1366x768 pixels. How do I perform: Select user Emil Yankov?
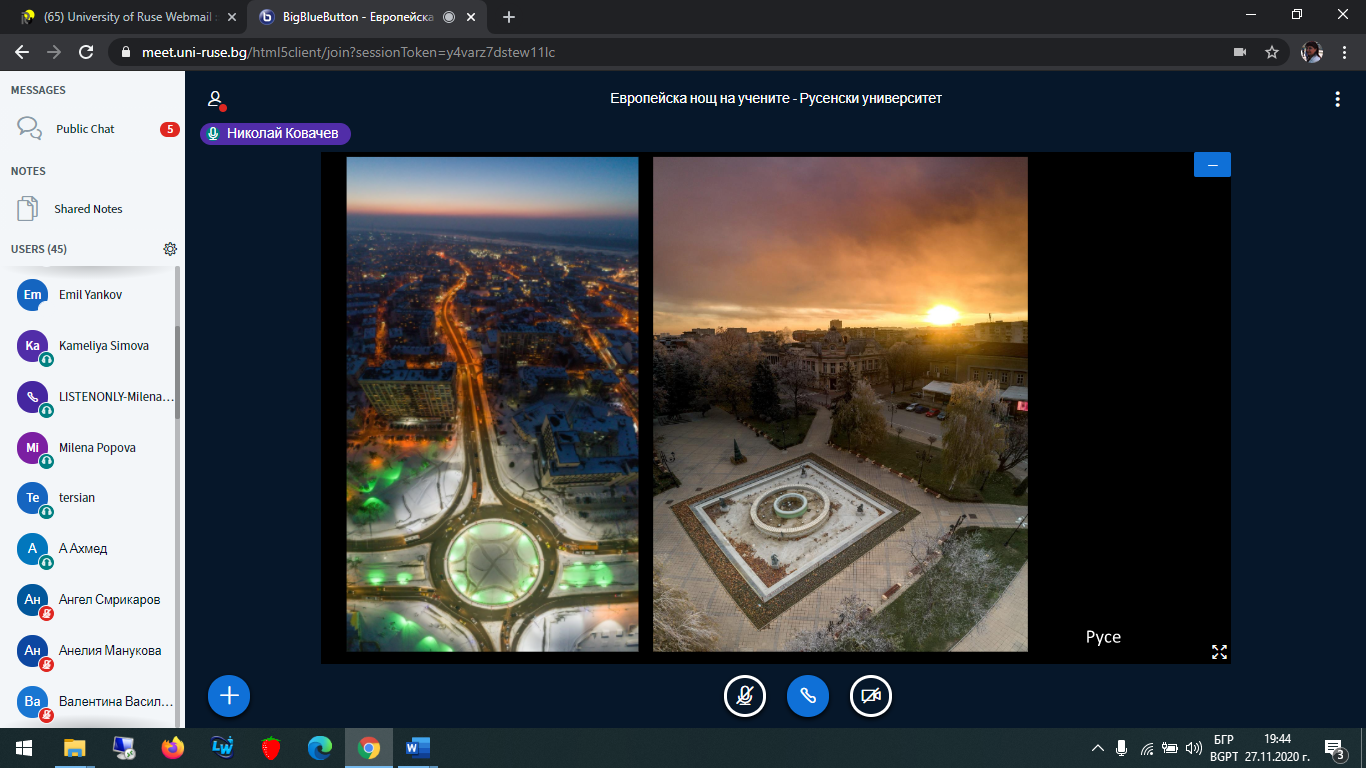(x=90, y=295)
